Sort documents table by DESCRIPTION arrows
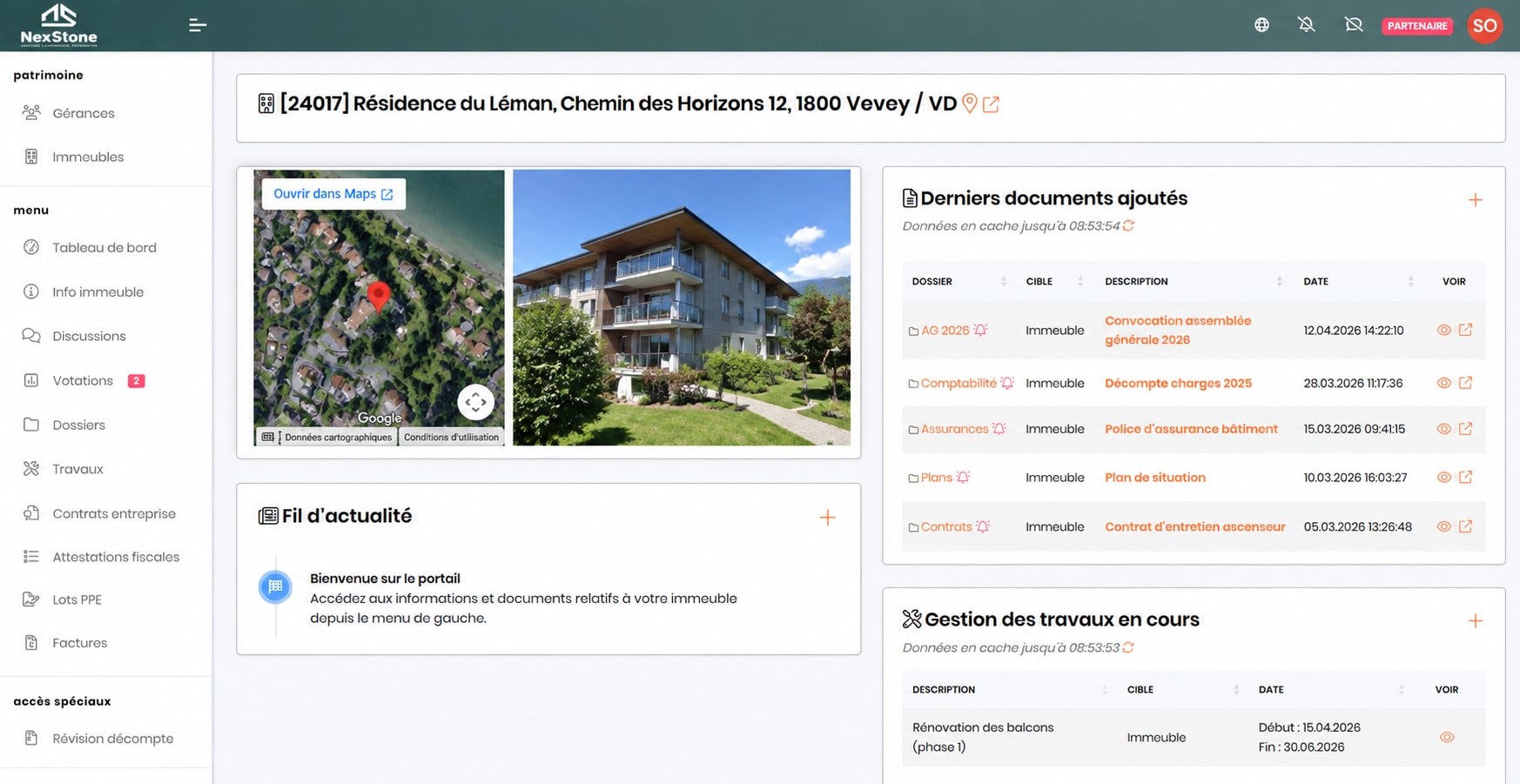 pyautogui.click(x=1280, y=282)
